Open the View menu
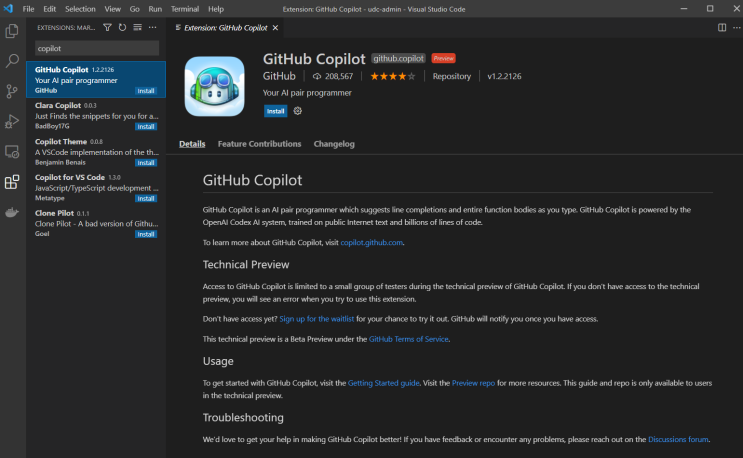The image size is (743, 458). [x=112, y=9]
